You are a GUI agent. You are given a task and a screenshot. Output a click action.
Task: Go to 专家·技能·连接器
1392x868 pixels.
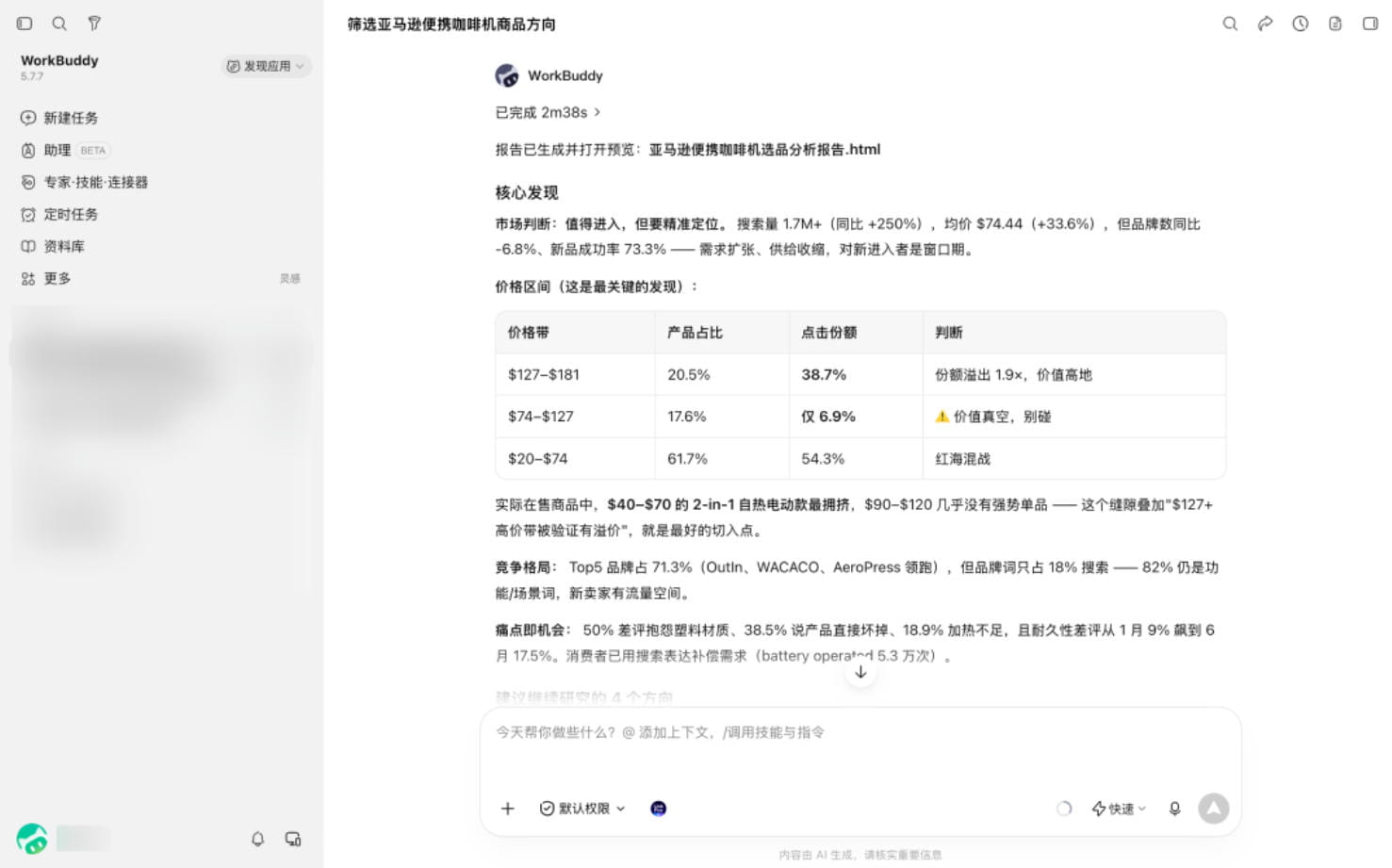(84, 182)
